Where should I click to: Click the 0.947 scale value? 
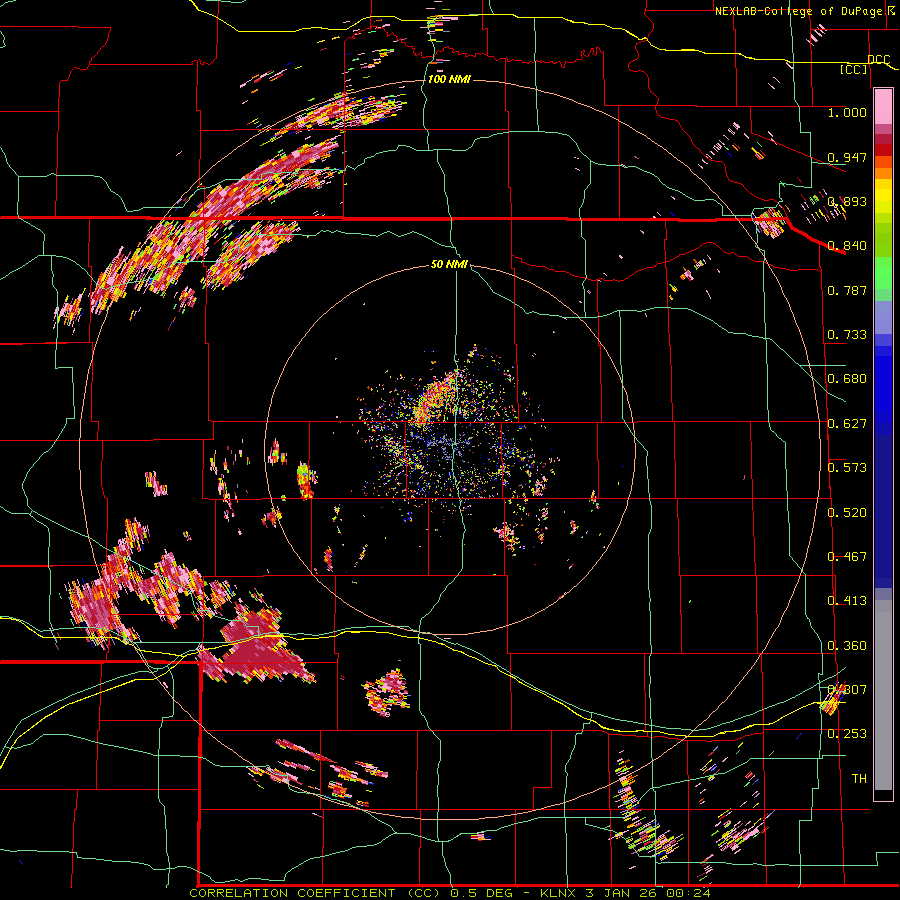(x=847, y=157)
